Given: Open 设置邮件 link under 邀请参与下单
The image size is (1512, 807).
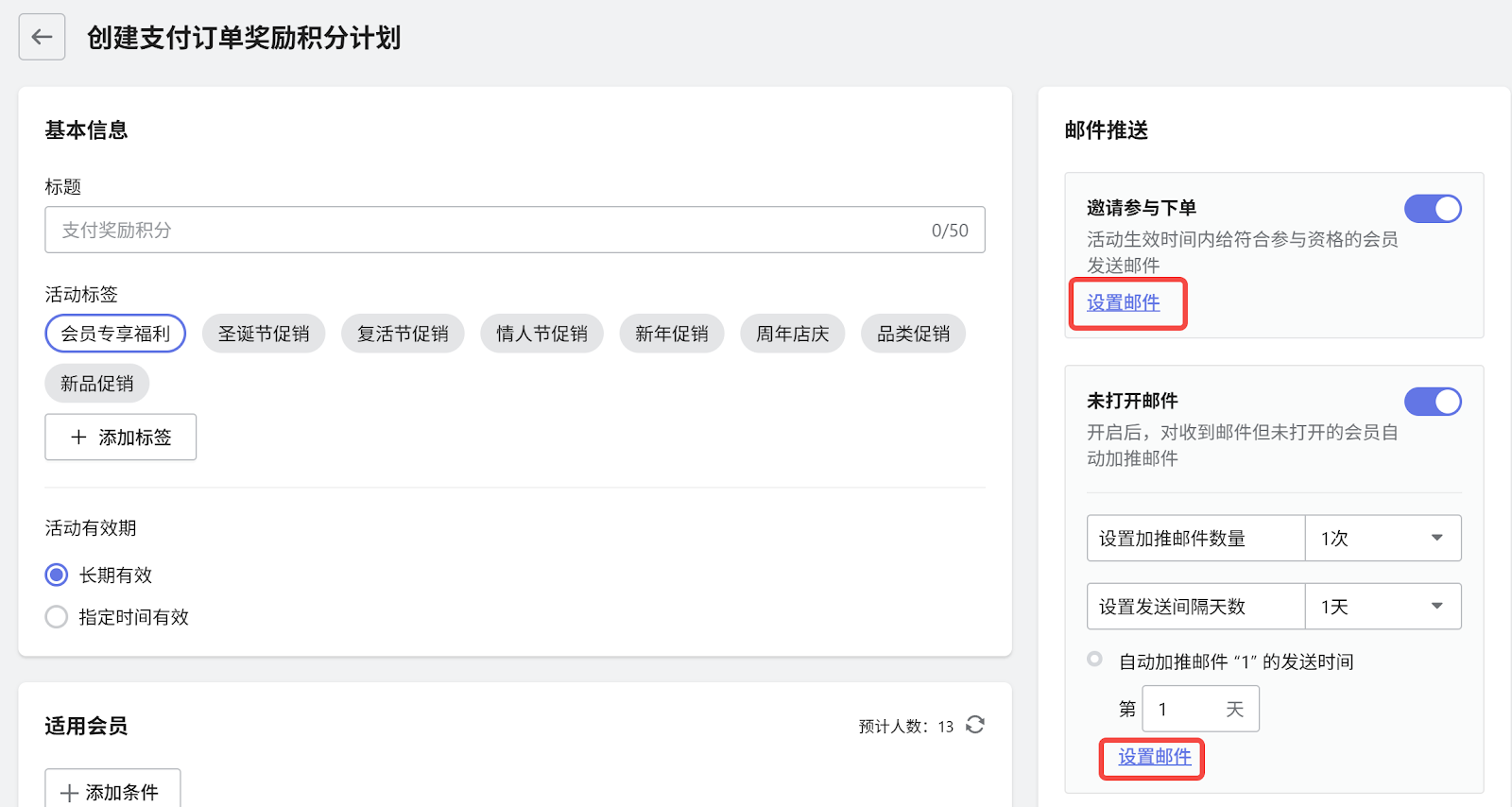Looking at the screenshot, I should click(1123, 303).
